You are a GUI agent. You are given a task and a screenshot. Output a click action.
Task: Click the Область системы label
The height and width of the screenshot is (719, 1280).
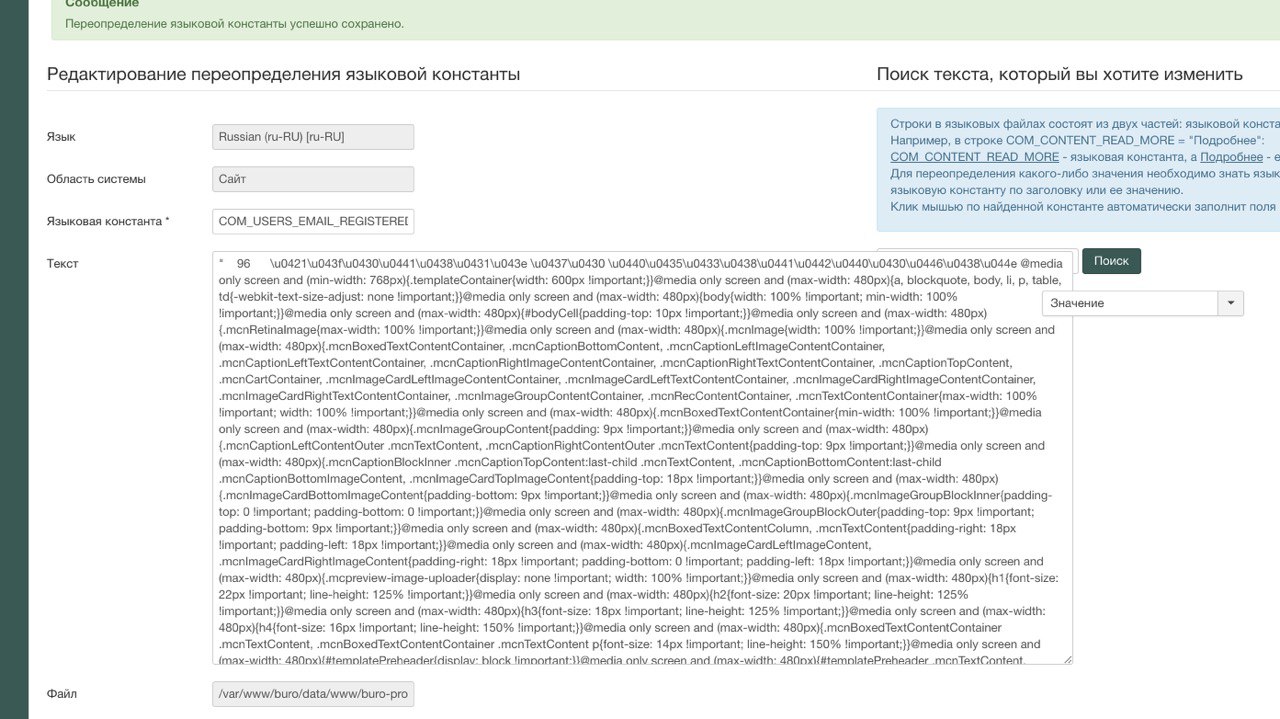96,179
